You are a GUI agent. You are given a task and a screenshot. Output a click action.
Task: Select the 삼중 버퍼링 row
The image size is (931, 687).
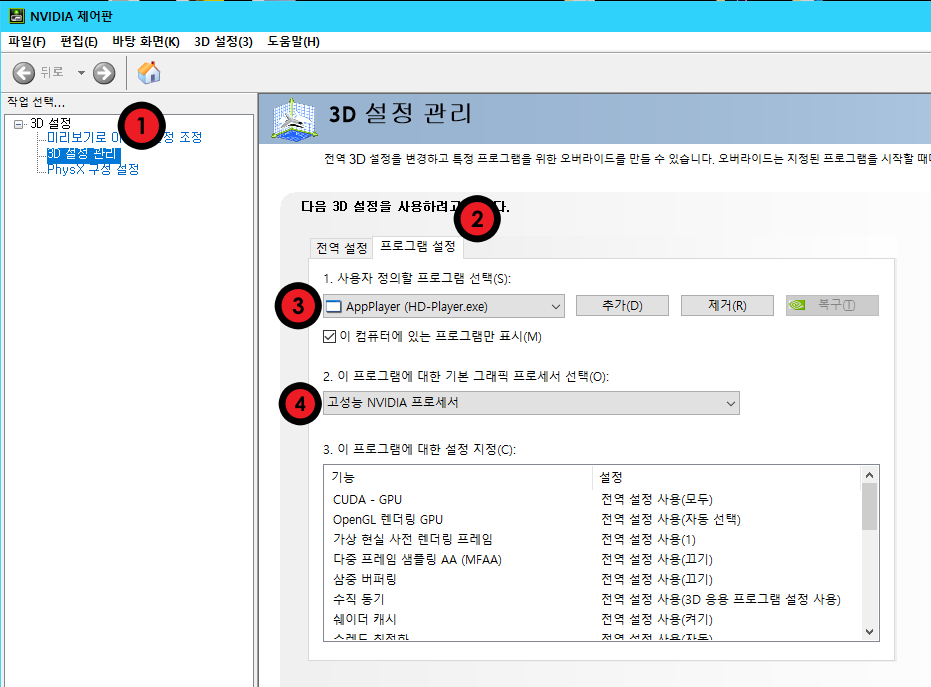[x=593, y=579]
